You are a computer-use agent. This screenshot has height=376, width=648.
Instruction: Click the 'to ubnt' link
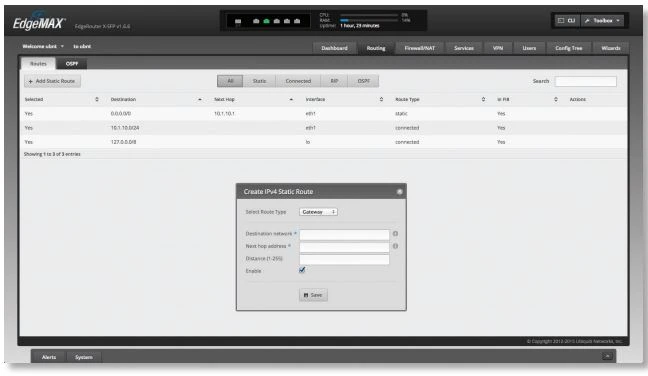coord(82,46)
